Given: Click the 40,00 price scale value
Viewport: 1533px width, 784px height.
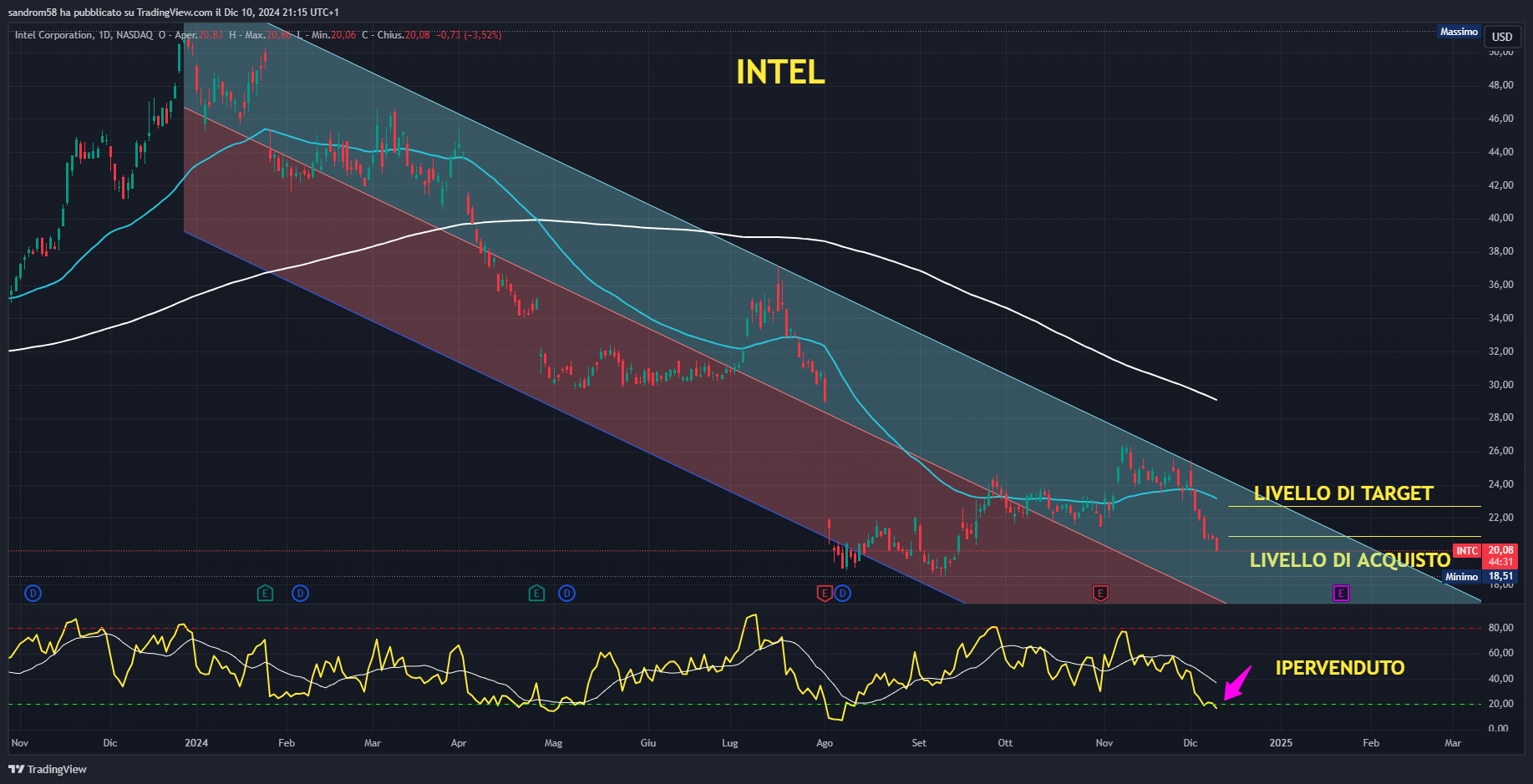Looking at the screenshot, I should 1500,218.
